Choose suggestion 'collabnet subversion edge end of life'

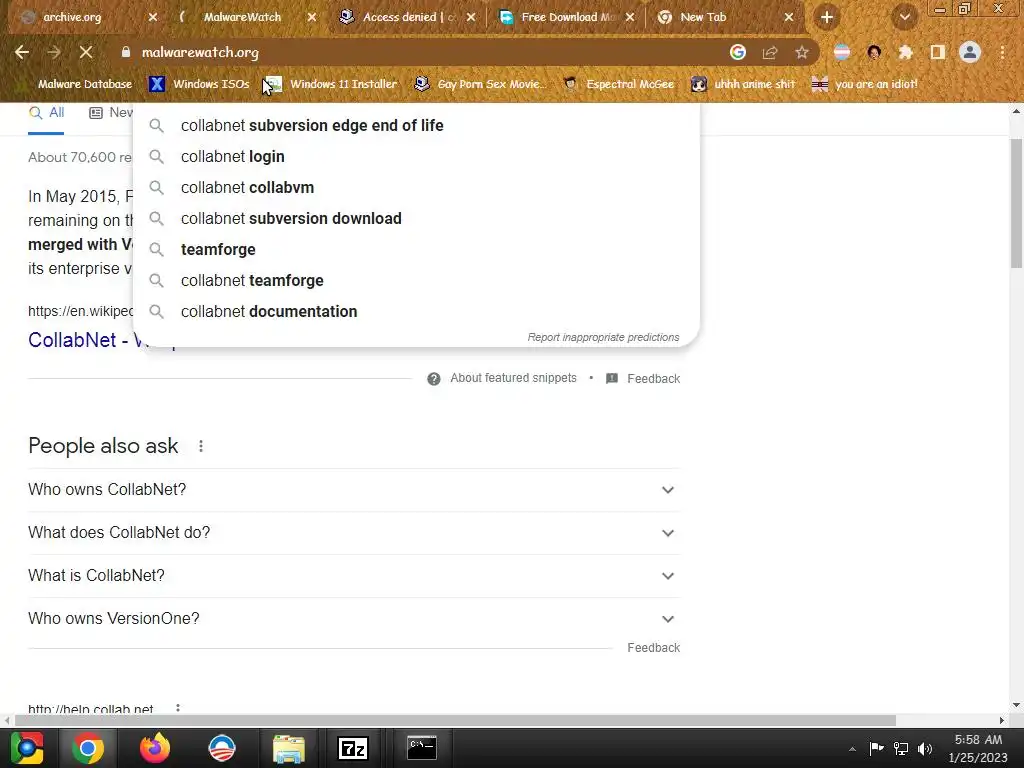(416, 125)
